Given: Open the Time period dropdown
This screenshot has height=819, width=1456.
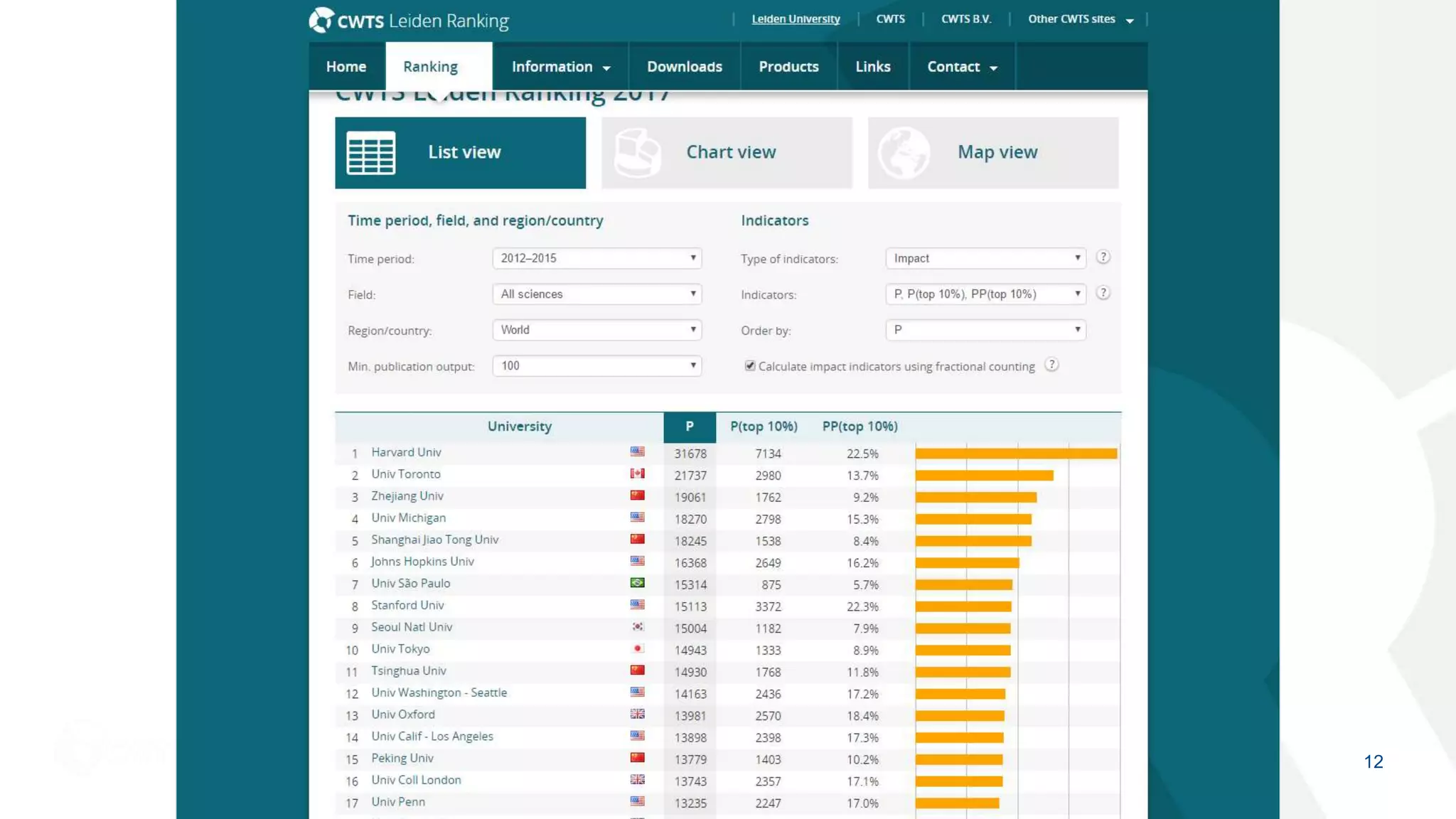Looking at the screenshot, I should (596, 258).
